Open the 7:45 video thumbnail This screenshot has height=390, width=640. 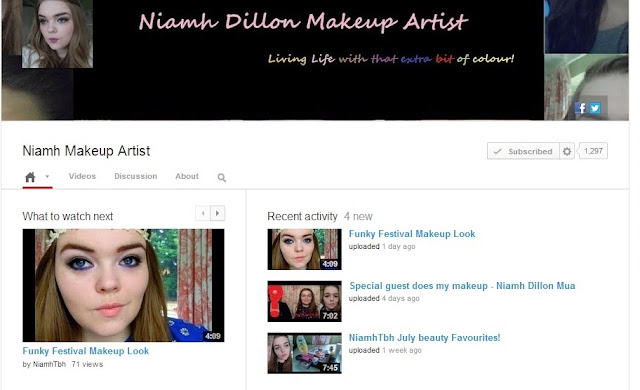(x=304, y=353)
